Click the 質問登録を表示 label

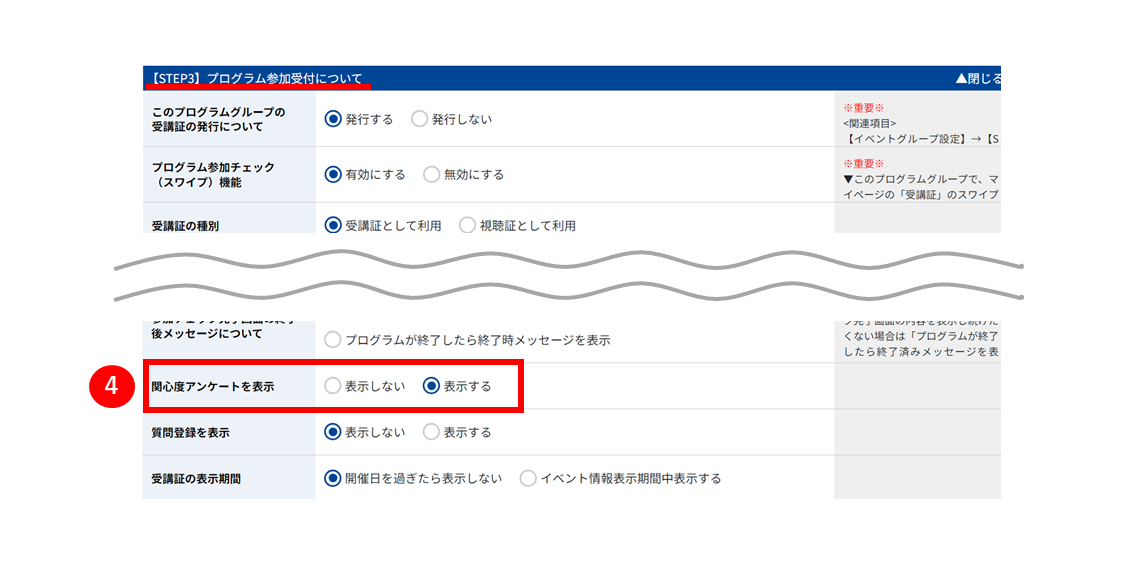191,432
